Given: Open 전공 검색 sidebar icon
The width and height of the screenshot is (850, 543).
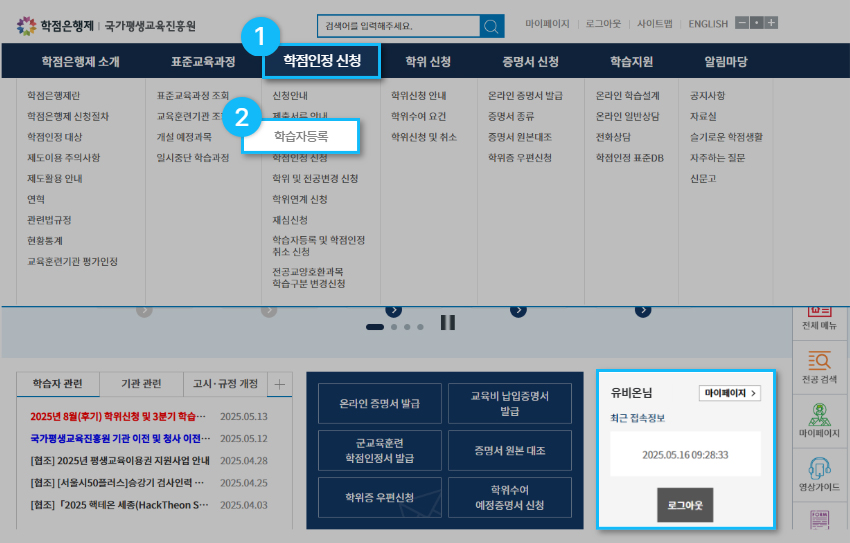Looking at the screenshot, I should coord(819,368).
